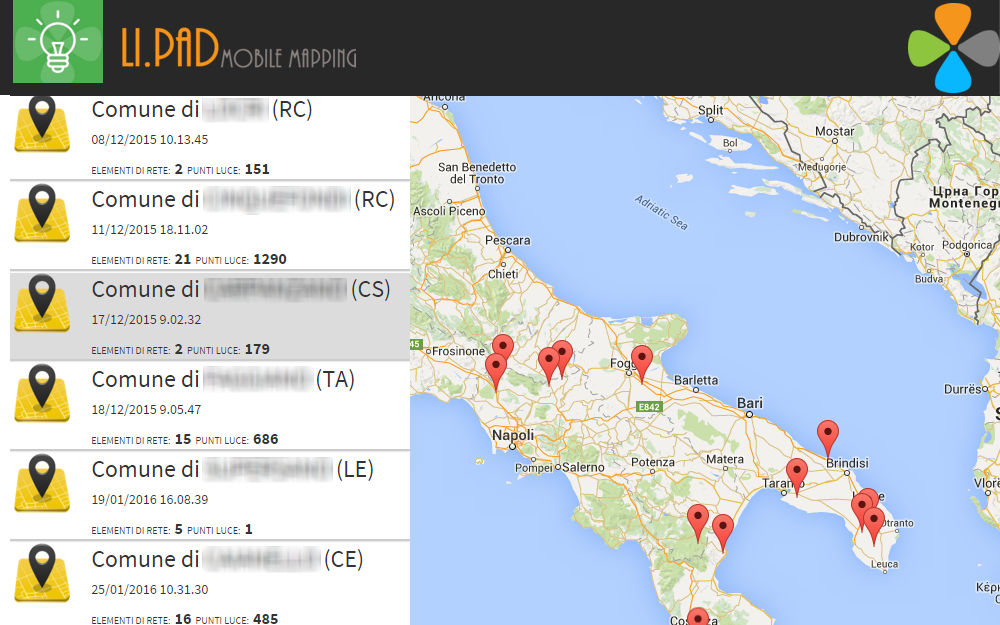Click the Napoli city label on the map
The width and height of the screenshot is (1000, 625).
pyautogui.click(x=513, y=436)
